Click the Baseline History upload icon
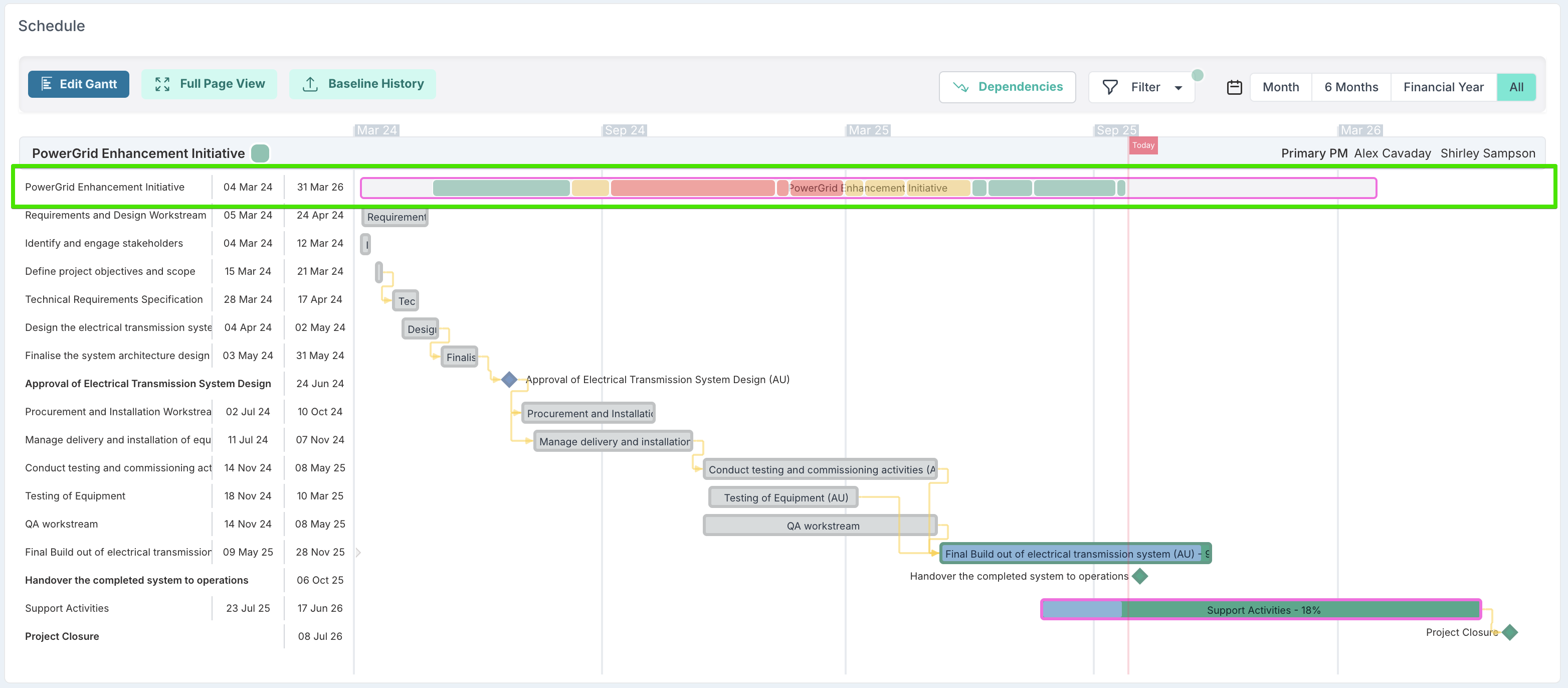1568x688 pixels. [x=310, y=84]
